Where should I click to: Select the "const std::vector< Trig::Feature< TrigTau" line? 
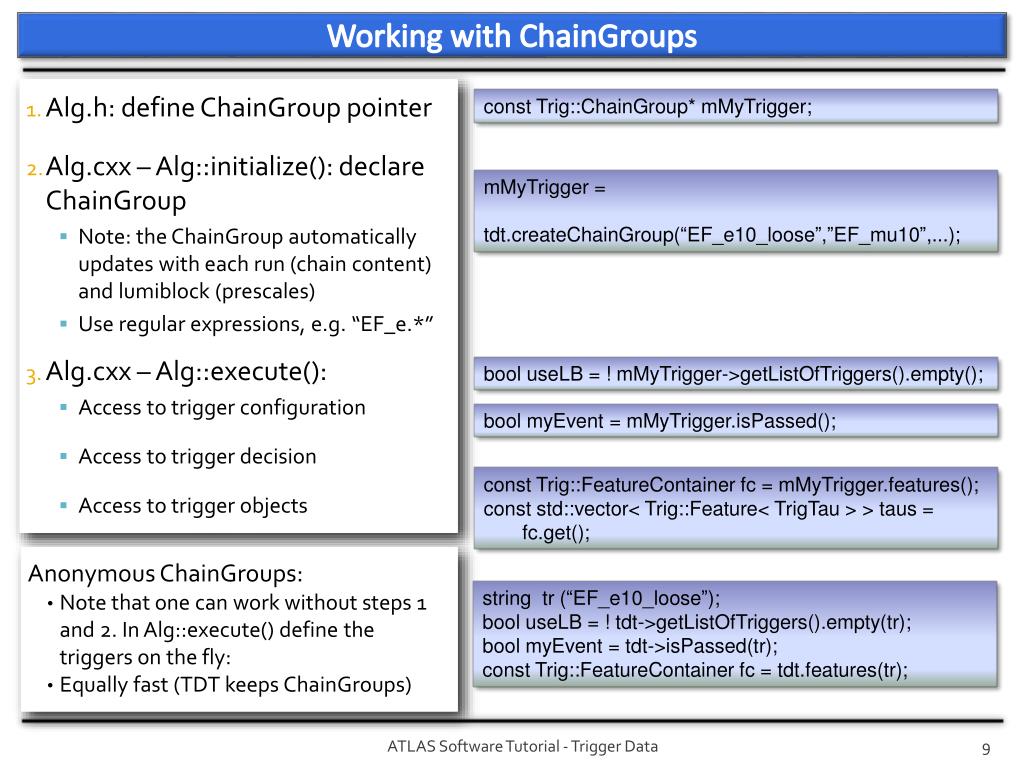709,509
